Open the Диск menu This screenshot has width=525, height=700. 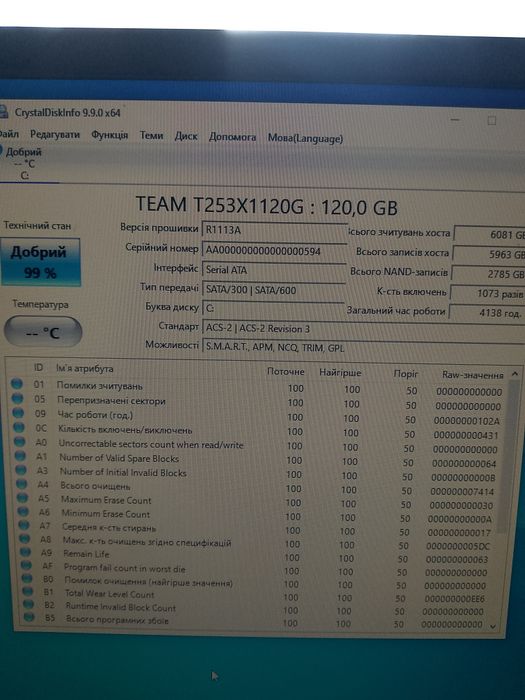point(186,136)
